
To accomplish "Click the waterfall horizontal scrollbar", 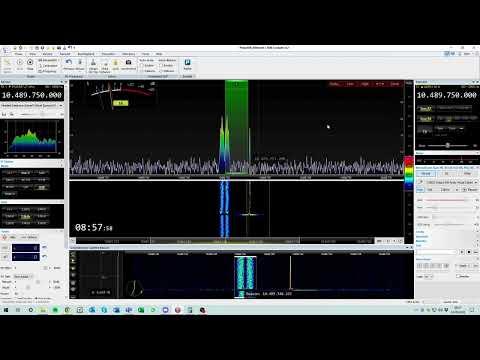I will (225, 241).
